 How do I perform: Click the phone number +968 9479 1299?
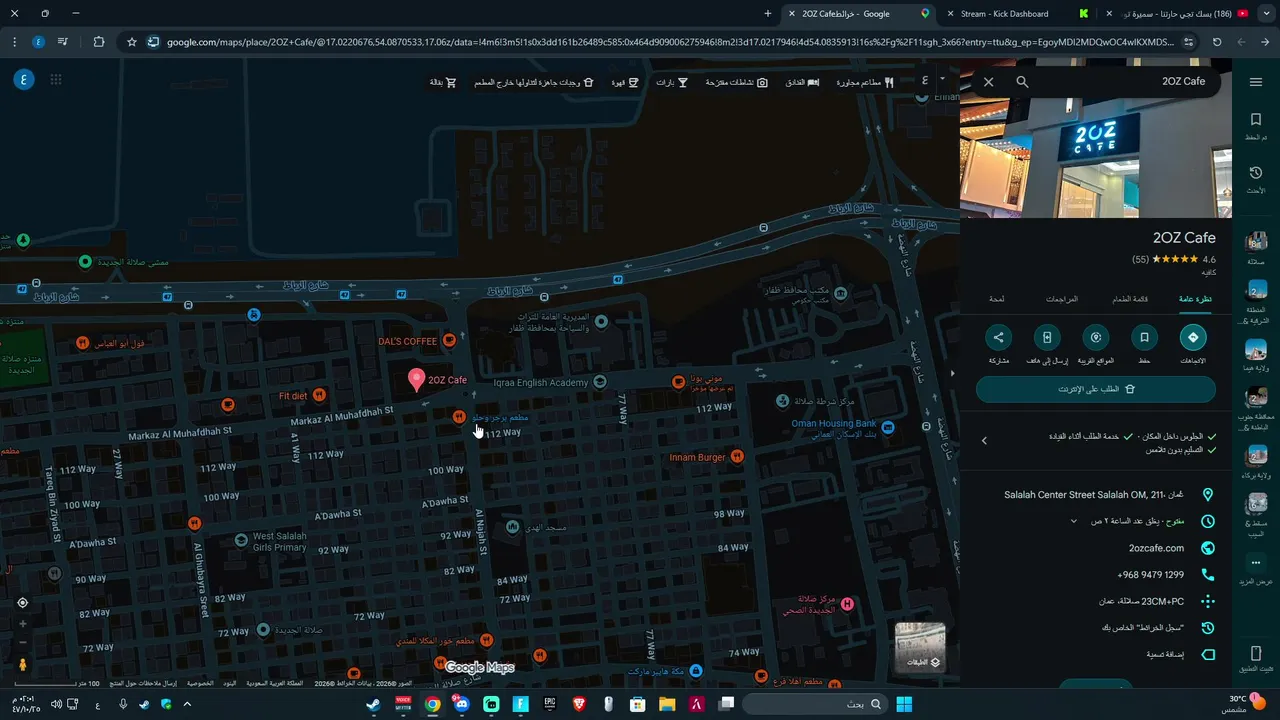1151,575
